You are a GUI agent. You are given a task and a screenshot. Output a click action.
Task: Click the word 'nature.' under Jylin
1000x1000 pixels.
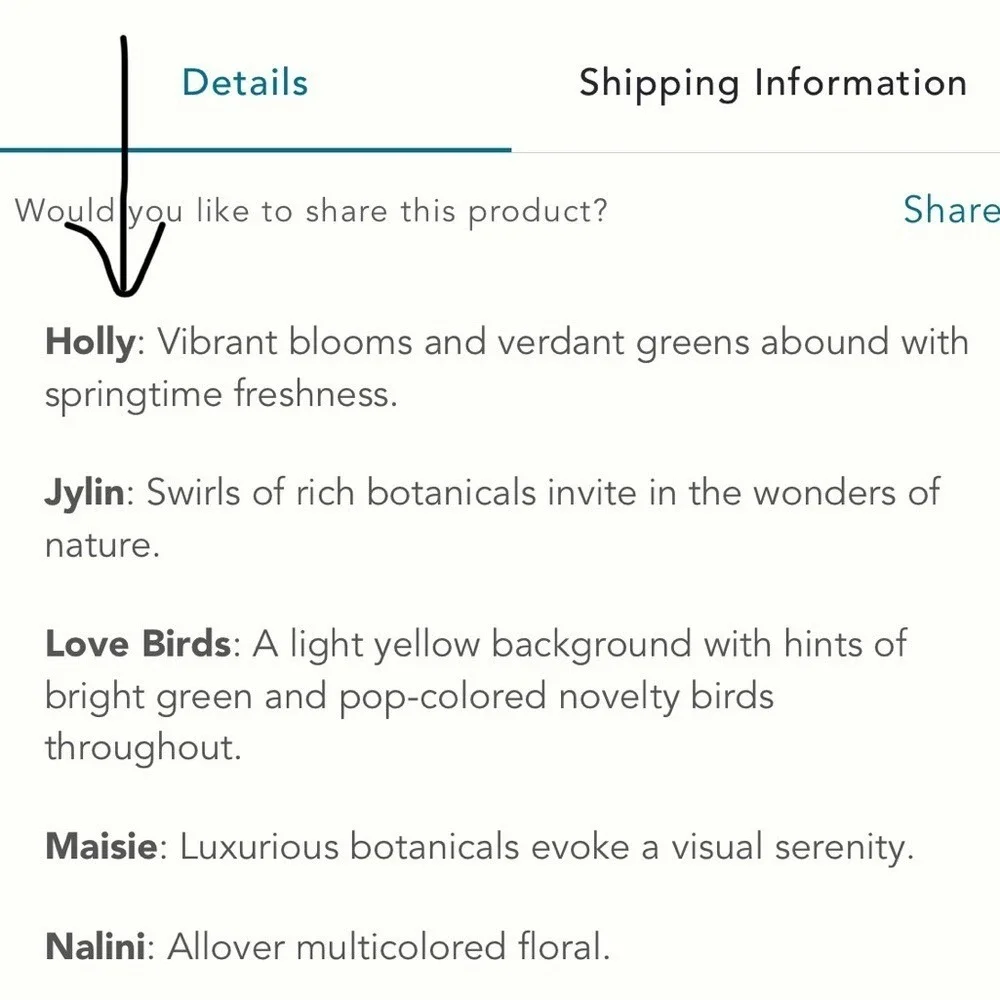102,546
